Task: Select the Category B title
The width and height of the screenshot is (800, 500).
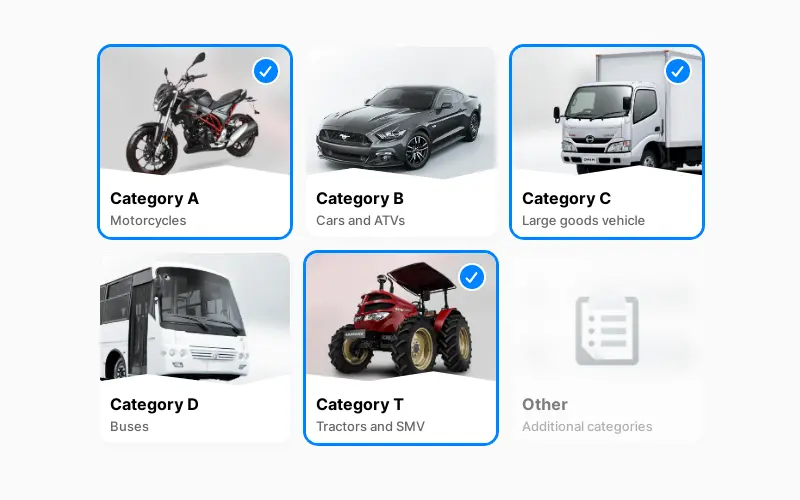Action: [360, 198]
